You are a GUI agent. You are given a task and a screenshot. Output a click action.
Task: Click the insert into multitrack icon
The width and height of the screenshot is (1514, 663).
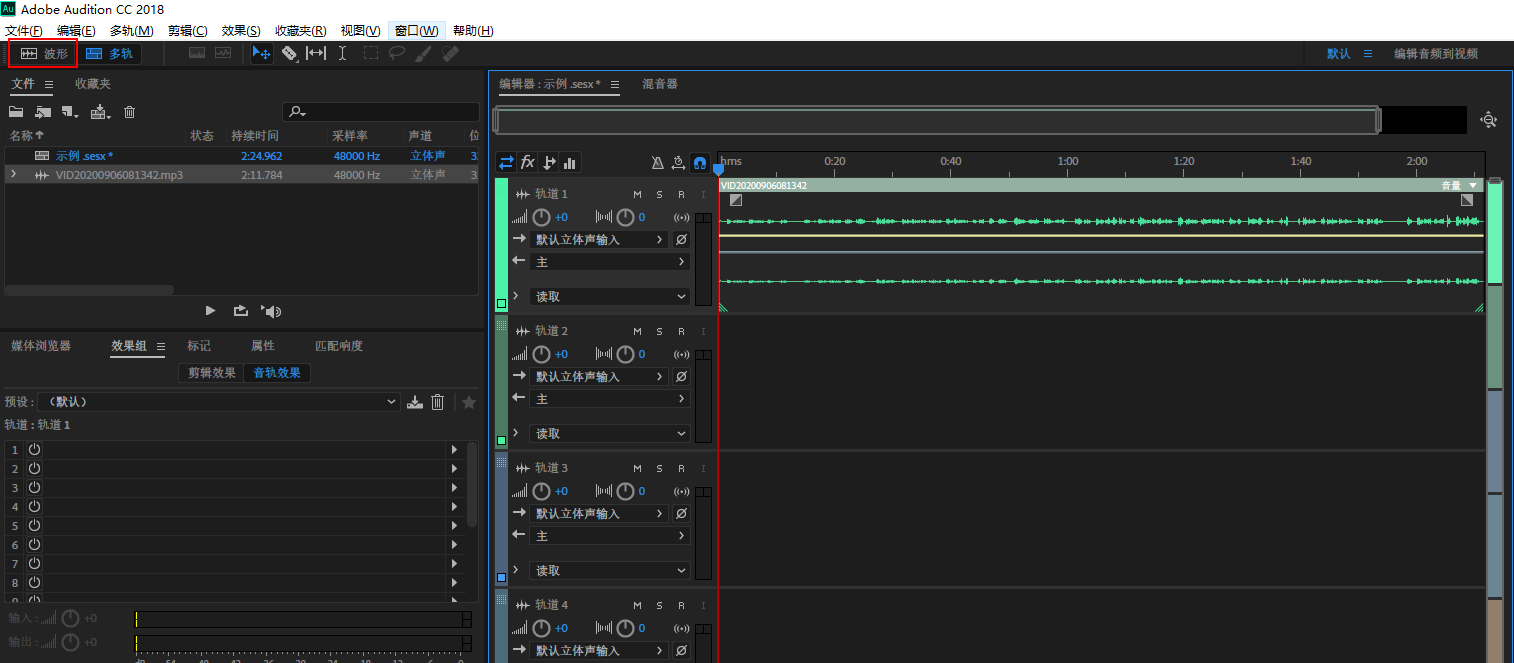coord(100,112)
